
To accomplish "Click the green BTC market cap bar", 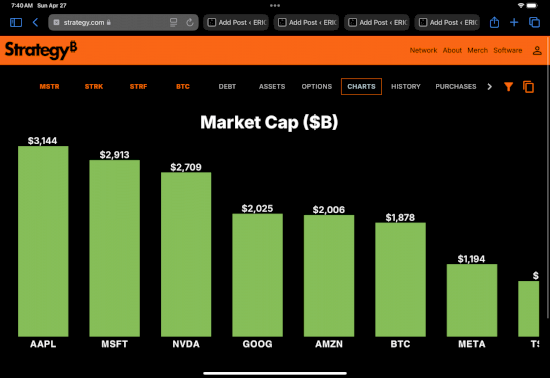I will click(x=400, y=279).
